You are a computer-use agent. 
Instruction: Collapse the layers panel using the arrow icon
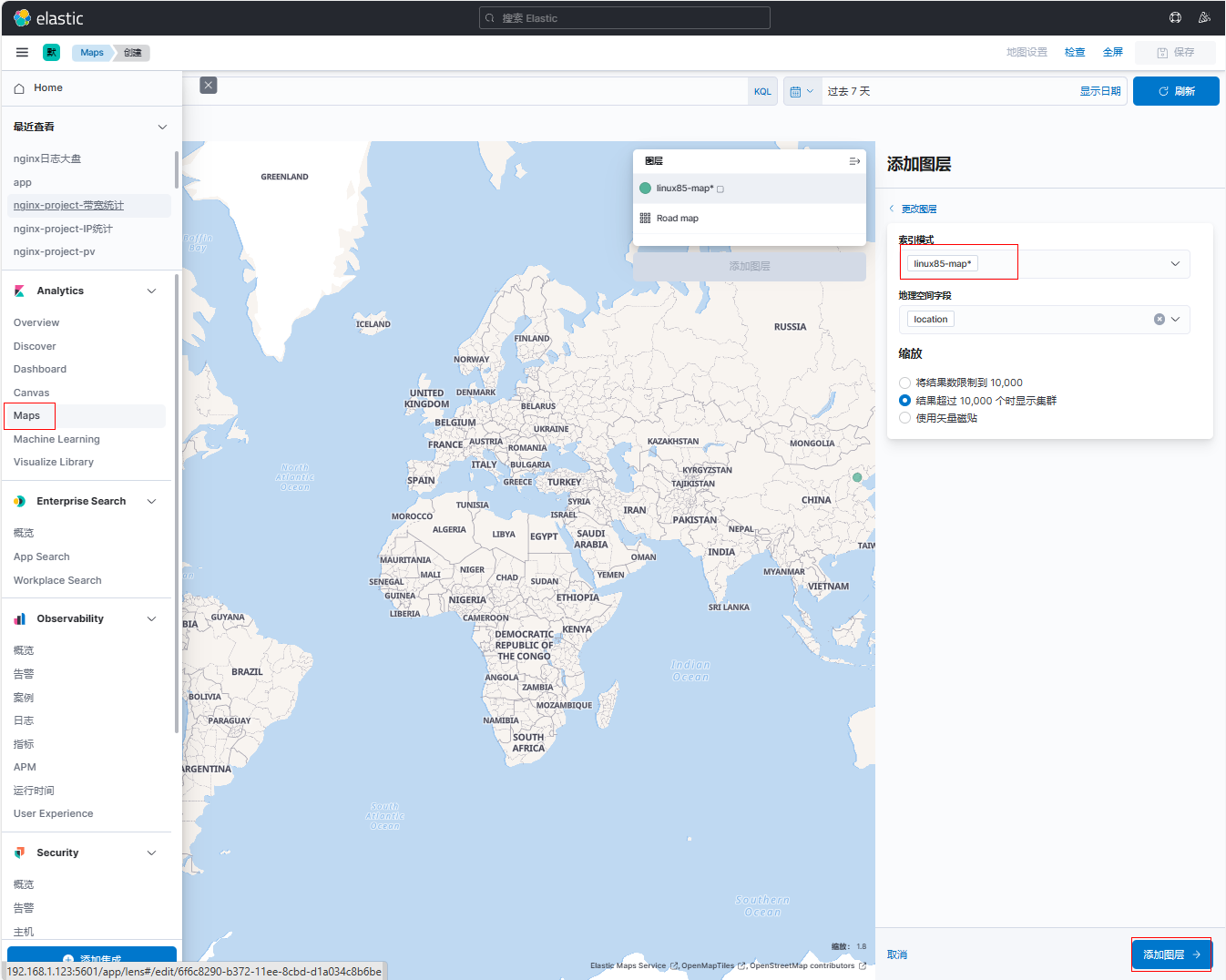853,161
